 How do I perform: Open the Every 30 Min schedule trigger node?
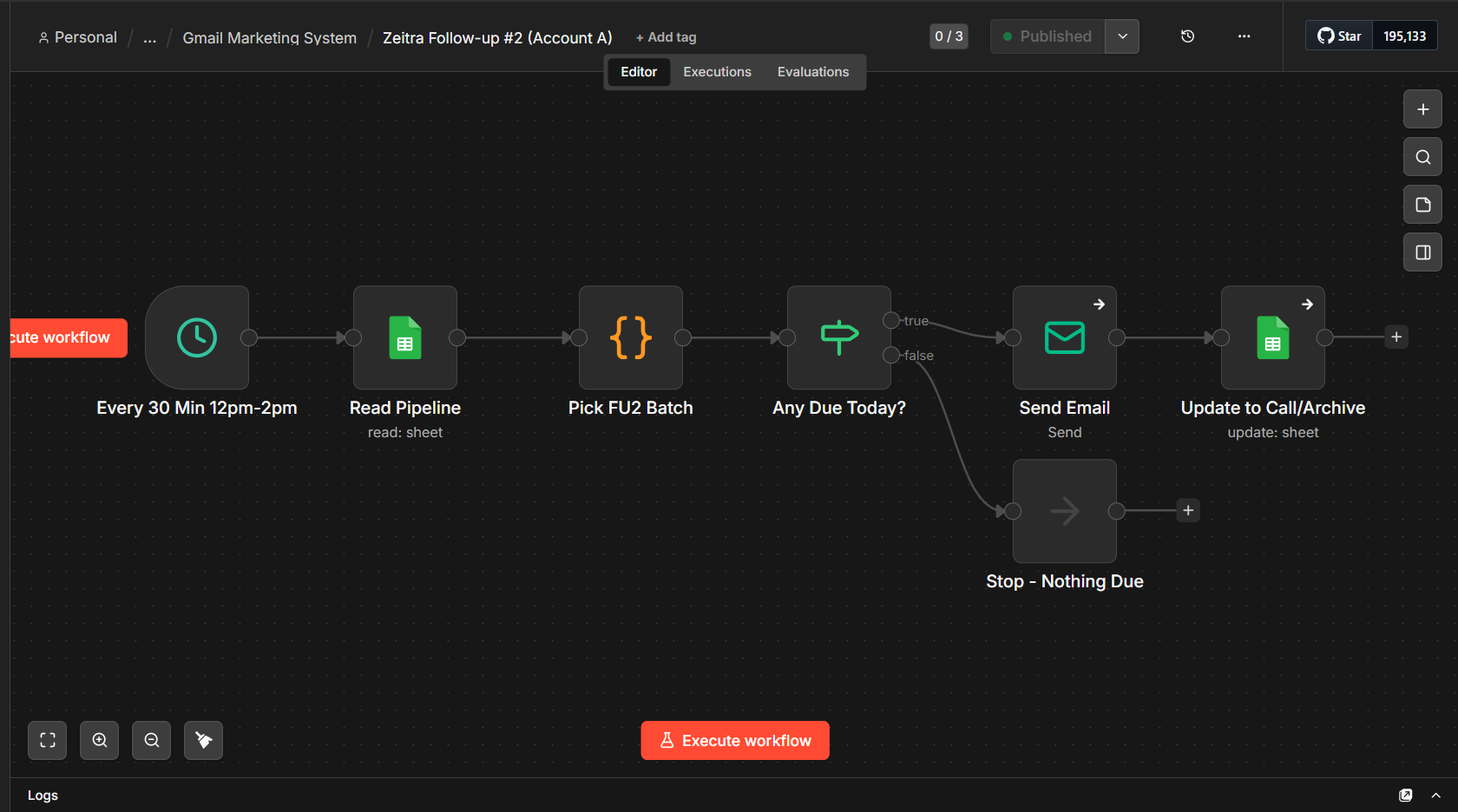pos(197,337)
